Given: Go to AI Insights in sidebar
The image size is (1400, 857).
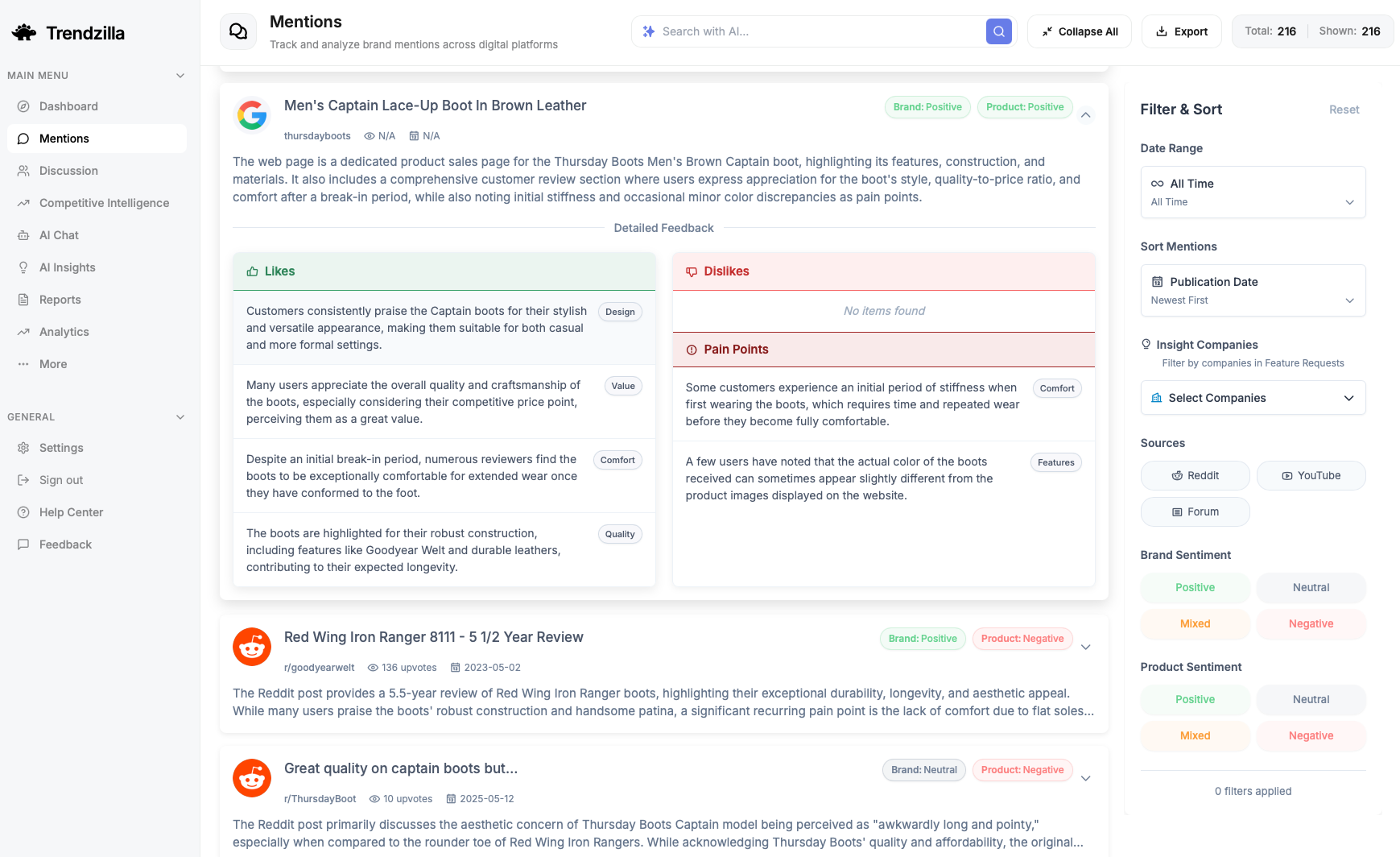Looking at the screenshot, I should click(67, 267).
